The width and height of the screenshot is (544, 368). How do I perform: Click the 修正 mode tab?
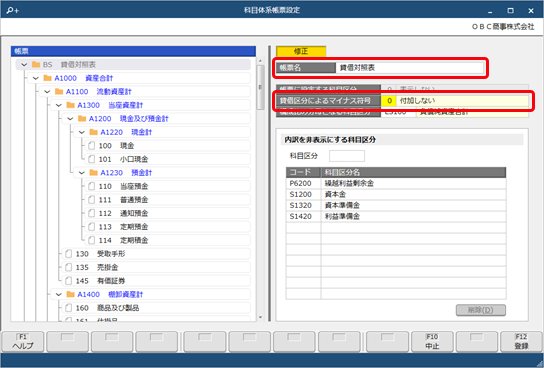(x=301, y=51)
